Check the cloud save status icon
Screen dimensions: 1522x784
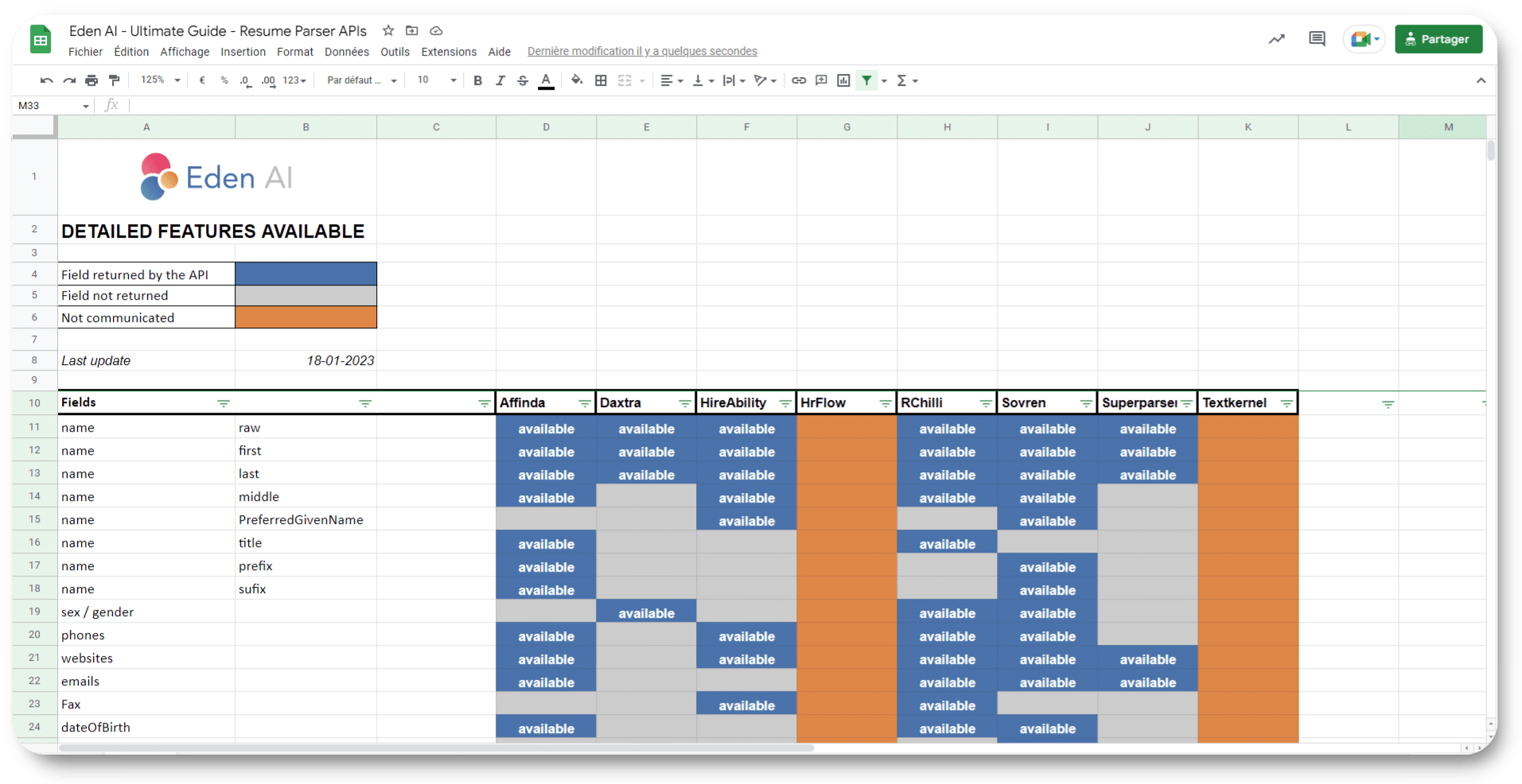click(436, 31)
